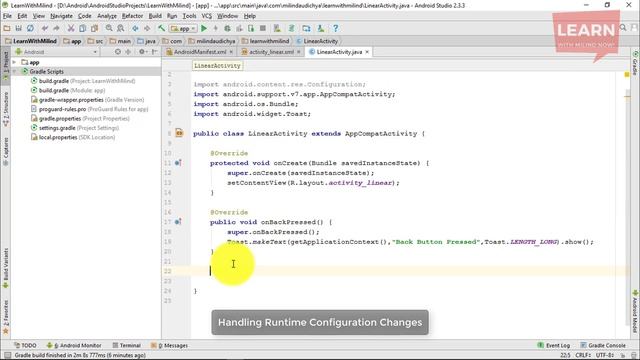Open the Messages tool window
This screenshot has height=360, width=640.
(169, 345)
